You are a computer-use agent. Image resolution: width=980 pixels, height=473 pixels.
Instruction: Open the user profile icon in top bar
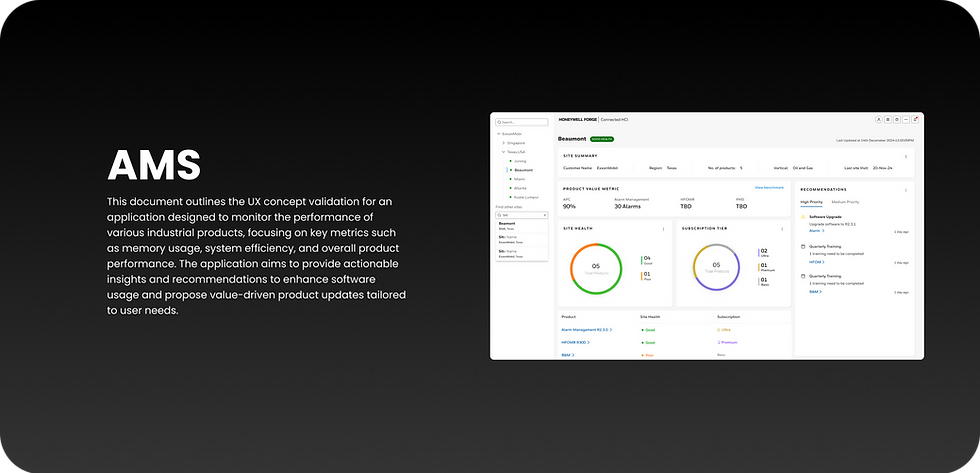tap(878, 119)
